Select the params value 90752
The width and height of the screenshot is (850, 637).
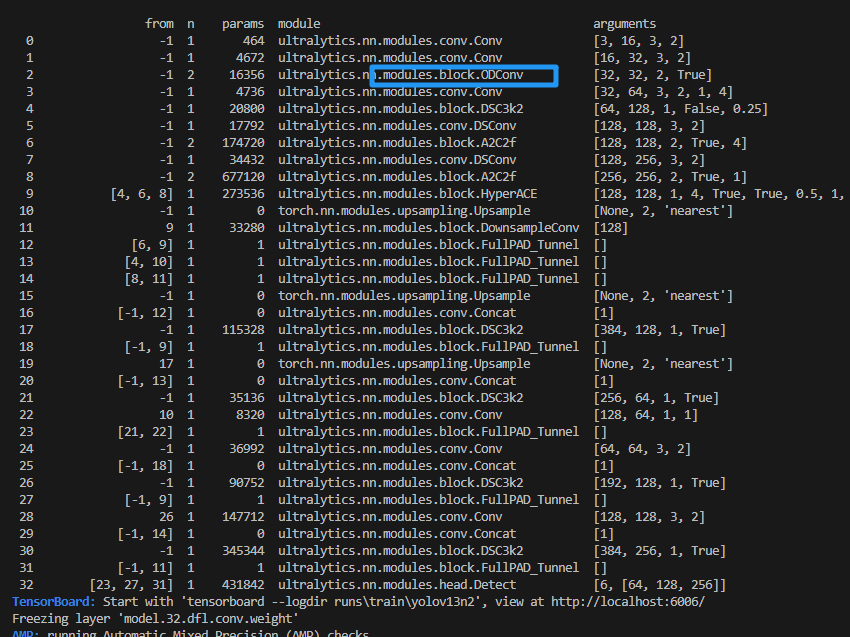tap(247, 482)
